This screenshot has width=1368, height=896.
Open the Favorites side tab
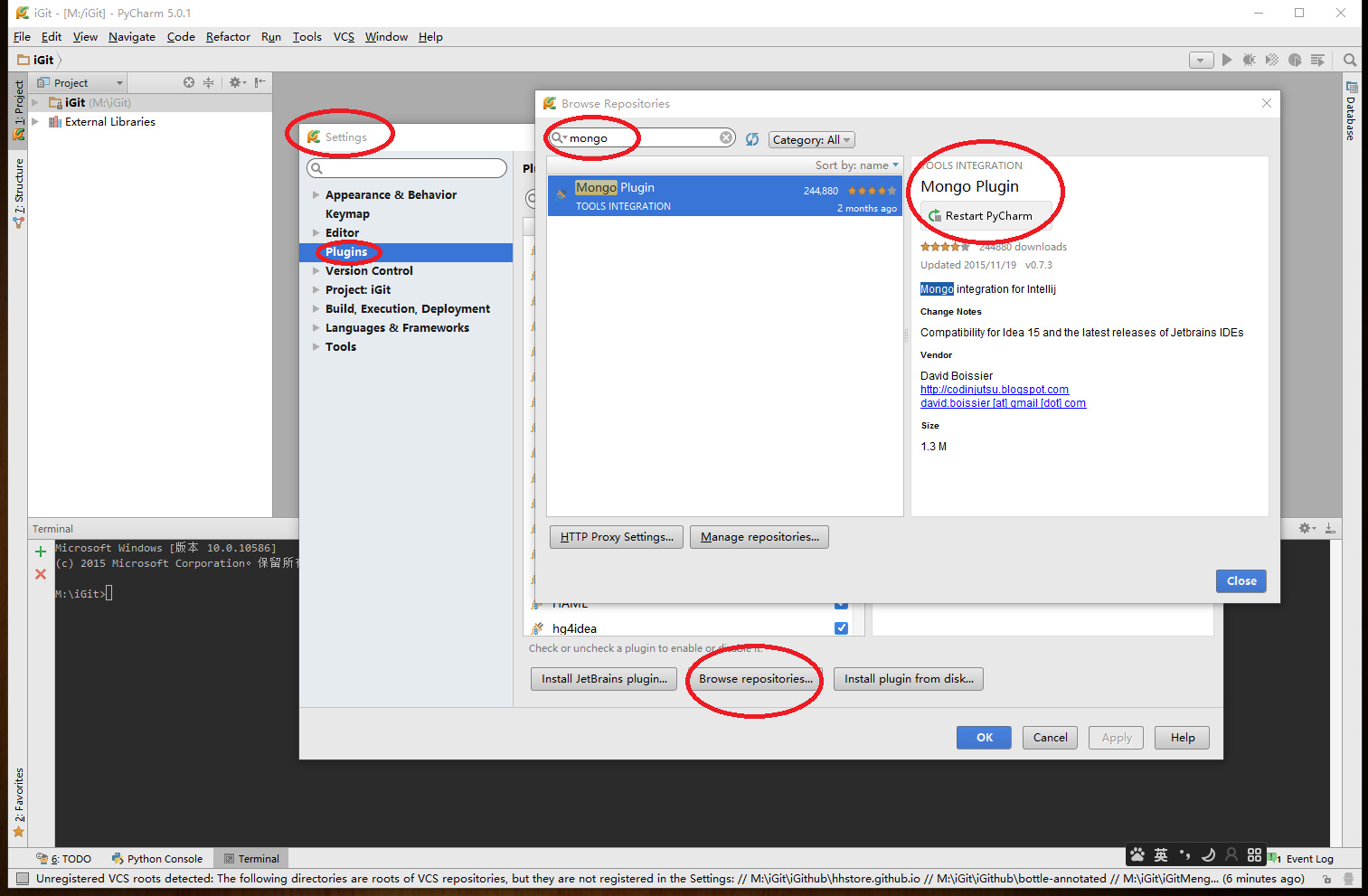click(x=18, y=802)
